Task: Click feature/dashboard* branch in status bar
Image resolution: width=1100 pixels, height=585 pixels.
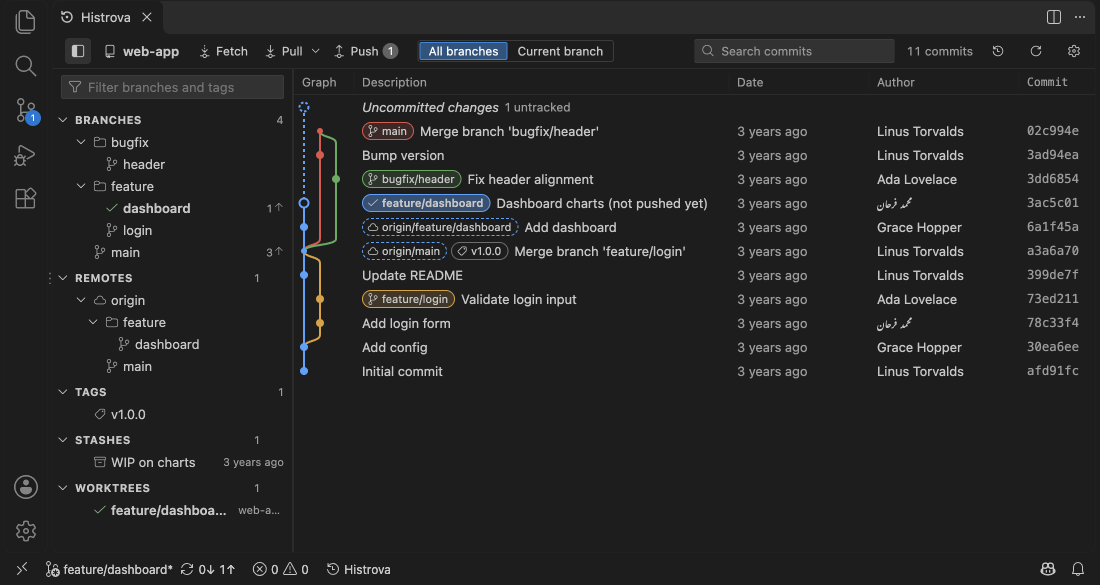Action: (109, 569)
